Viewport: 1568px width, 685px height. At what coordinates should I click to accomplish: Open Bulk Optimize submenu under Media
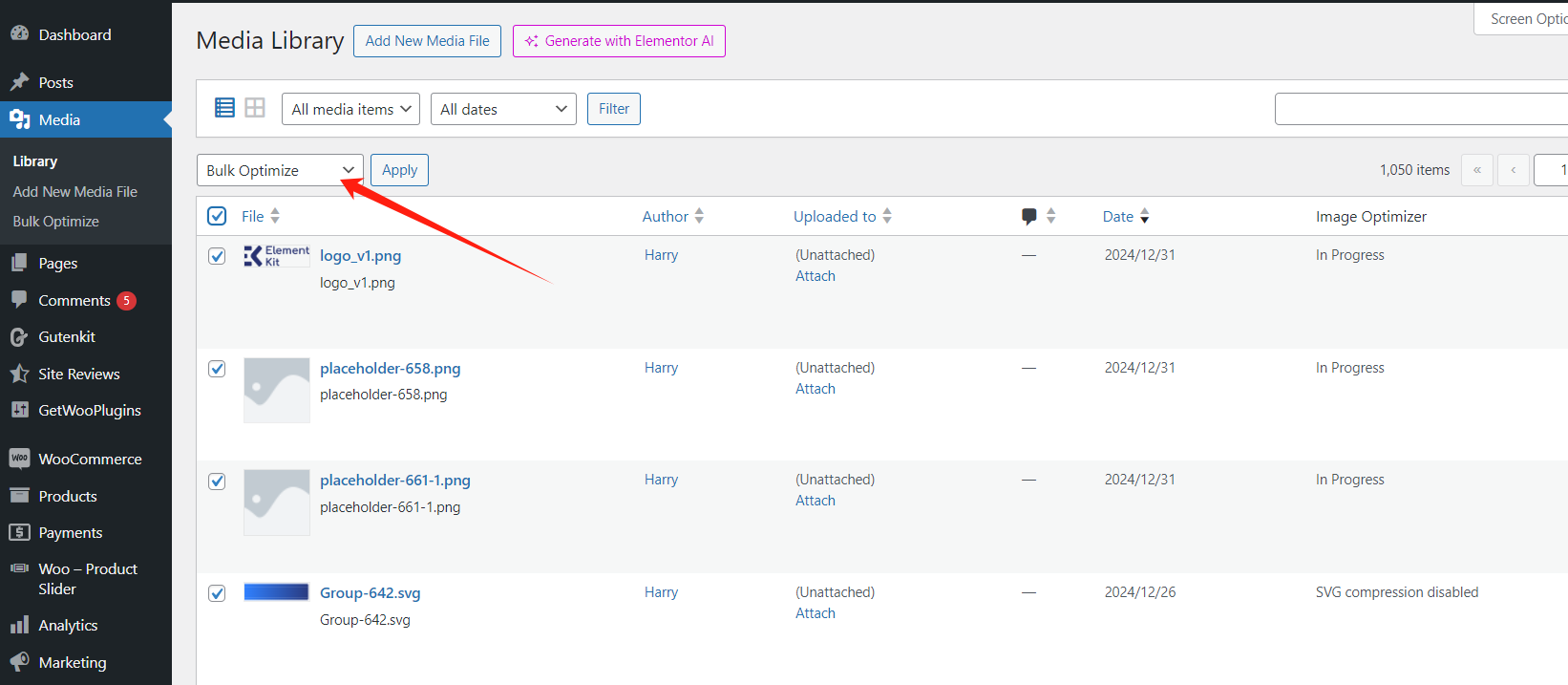[x=55, y=221]
